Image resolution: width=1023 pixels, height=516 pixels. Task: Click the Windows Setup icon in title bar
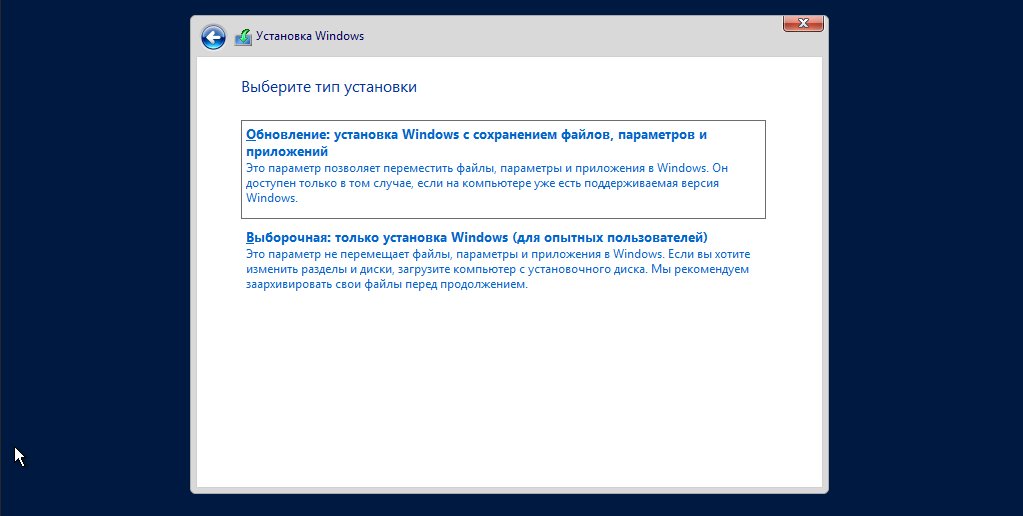pyautogui.click(x=243, y=37)
